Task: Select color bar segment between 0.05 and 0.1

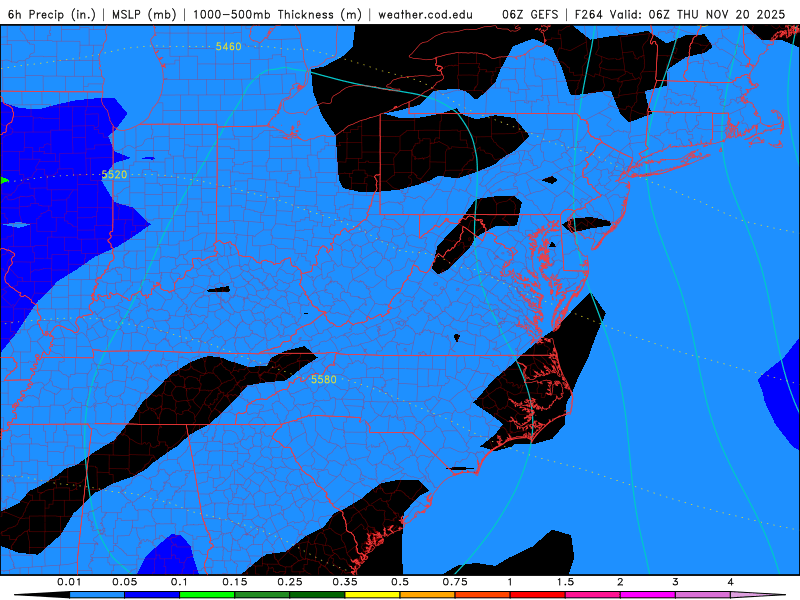Action: click(x=152, y=595)
